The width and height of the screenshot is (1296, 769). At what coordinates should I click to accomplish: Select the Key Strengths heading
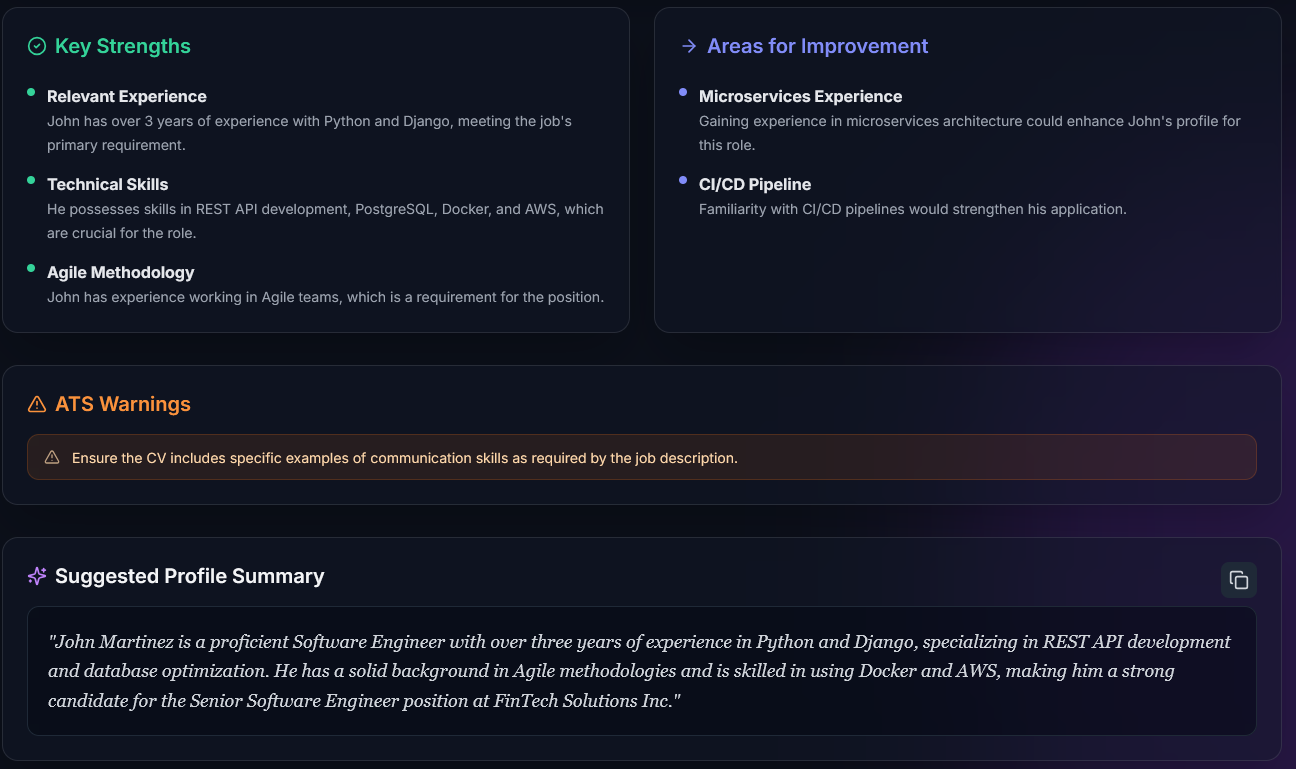pos(123,46)
